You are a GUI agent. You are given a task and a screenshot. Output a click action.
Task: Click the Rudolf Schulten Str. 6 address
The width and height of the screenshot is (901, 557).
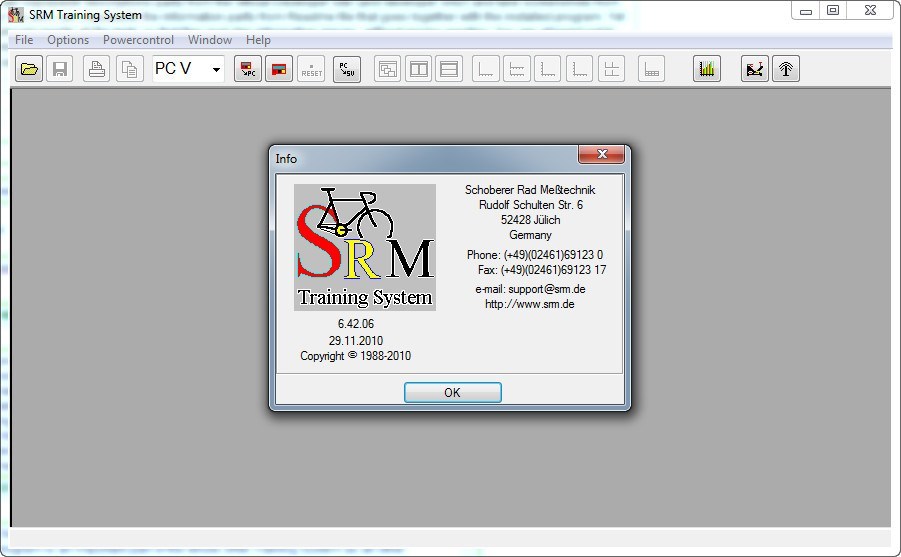point(530,205)
